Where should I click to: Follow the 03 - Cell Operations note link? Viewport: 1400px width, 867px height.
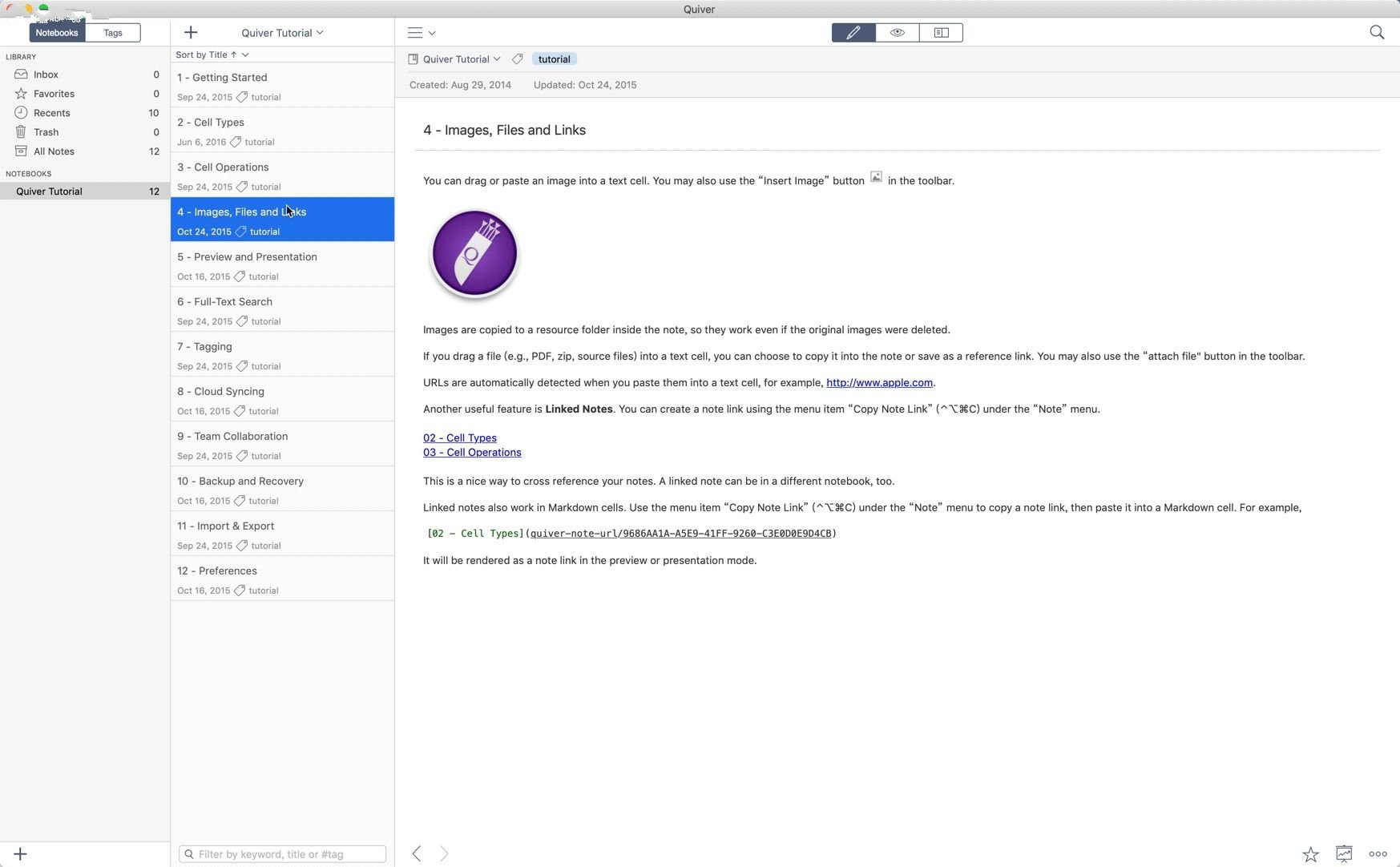click(472, 453)
